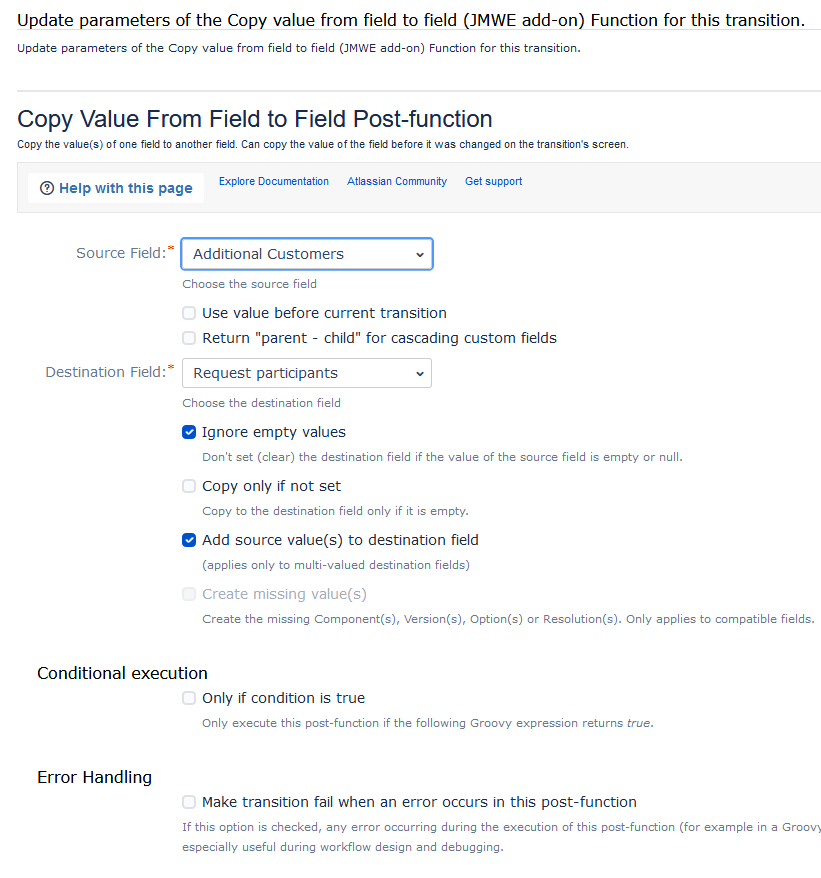This screenshot has height=878, width=821.
Task: Uncheck the Ignore empty values checkbox
Action: 189,432
